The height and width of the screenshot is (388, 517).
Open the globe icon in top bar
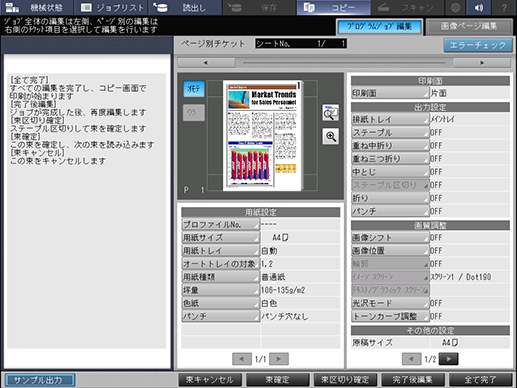tap(455, 7)
